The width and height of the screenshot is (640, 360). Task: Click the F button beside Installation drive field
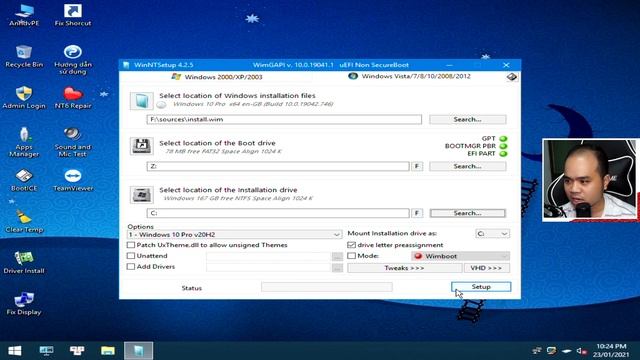tap(417, 213)
